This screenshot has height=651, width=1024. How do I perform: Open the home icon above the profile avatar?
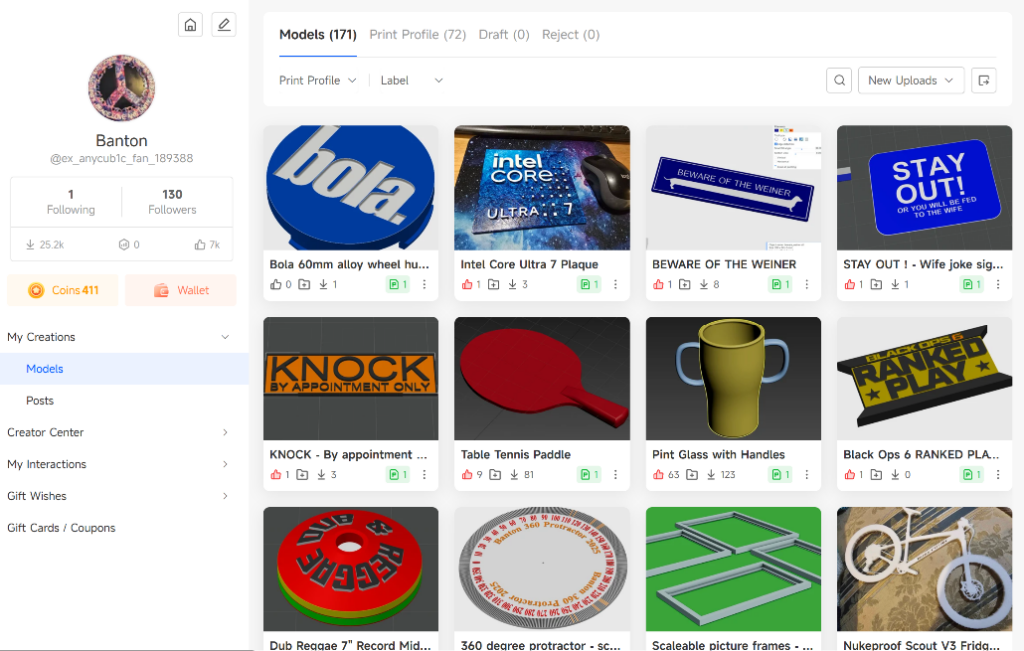coord(190,25)
